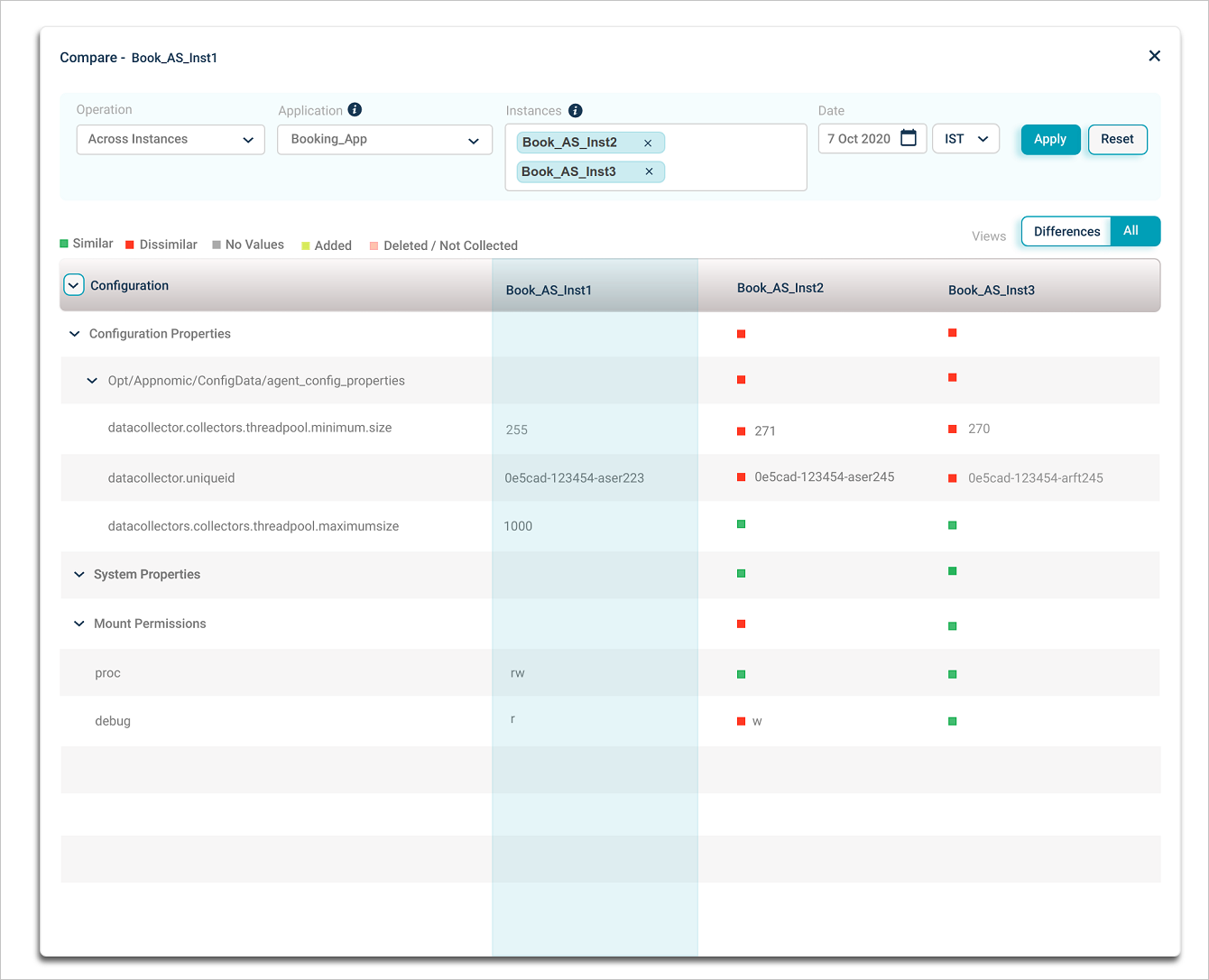Open the Operation dropdown Across Instances
Image resolution: width=1209 pixels, height=980 pixels.
pyautogui.click(x=171, y=139)
